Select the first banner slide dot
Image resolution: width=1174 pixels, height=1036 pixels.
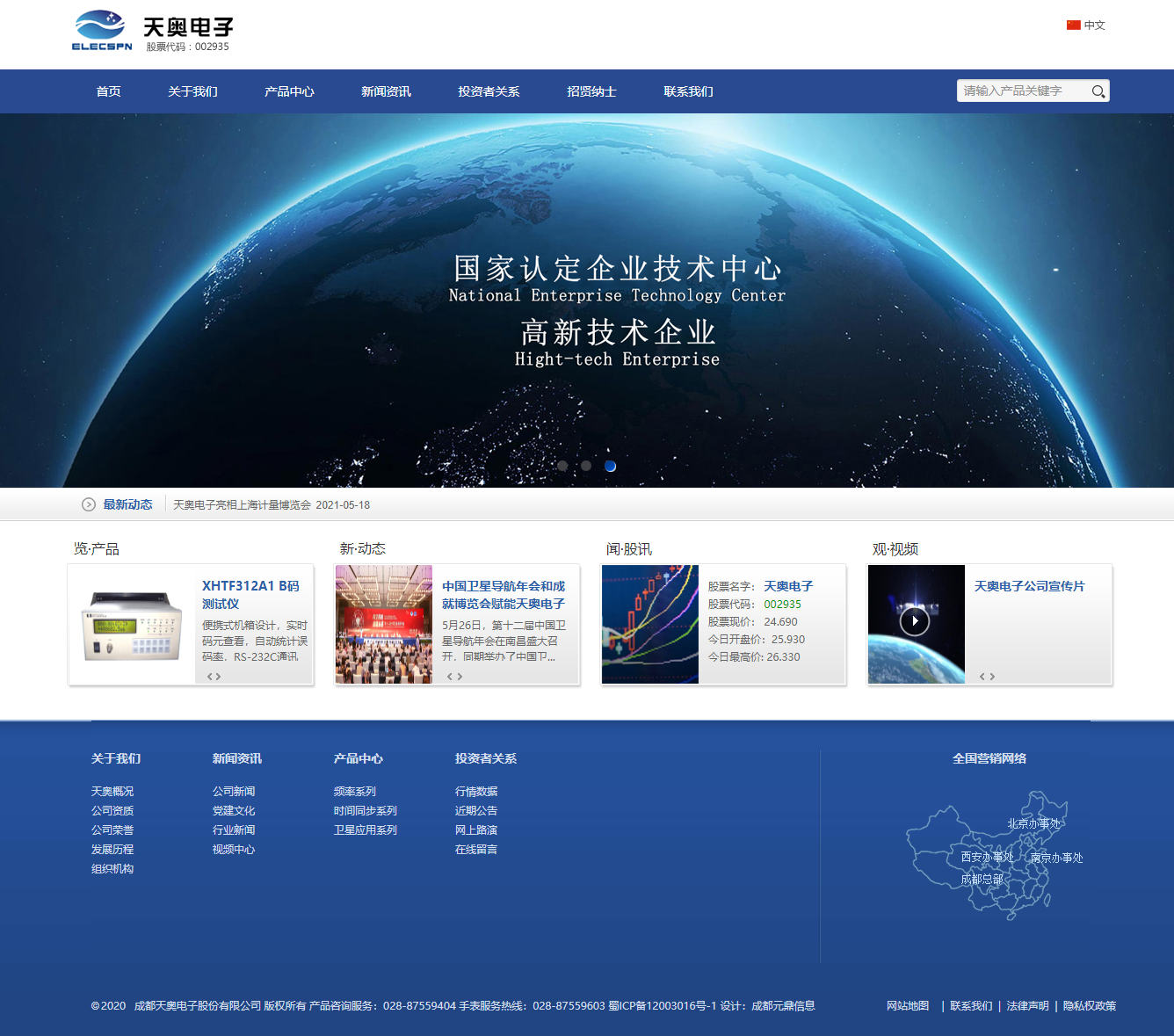pos(562,466)
